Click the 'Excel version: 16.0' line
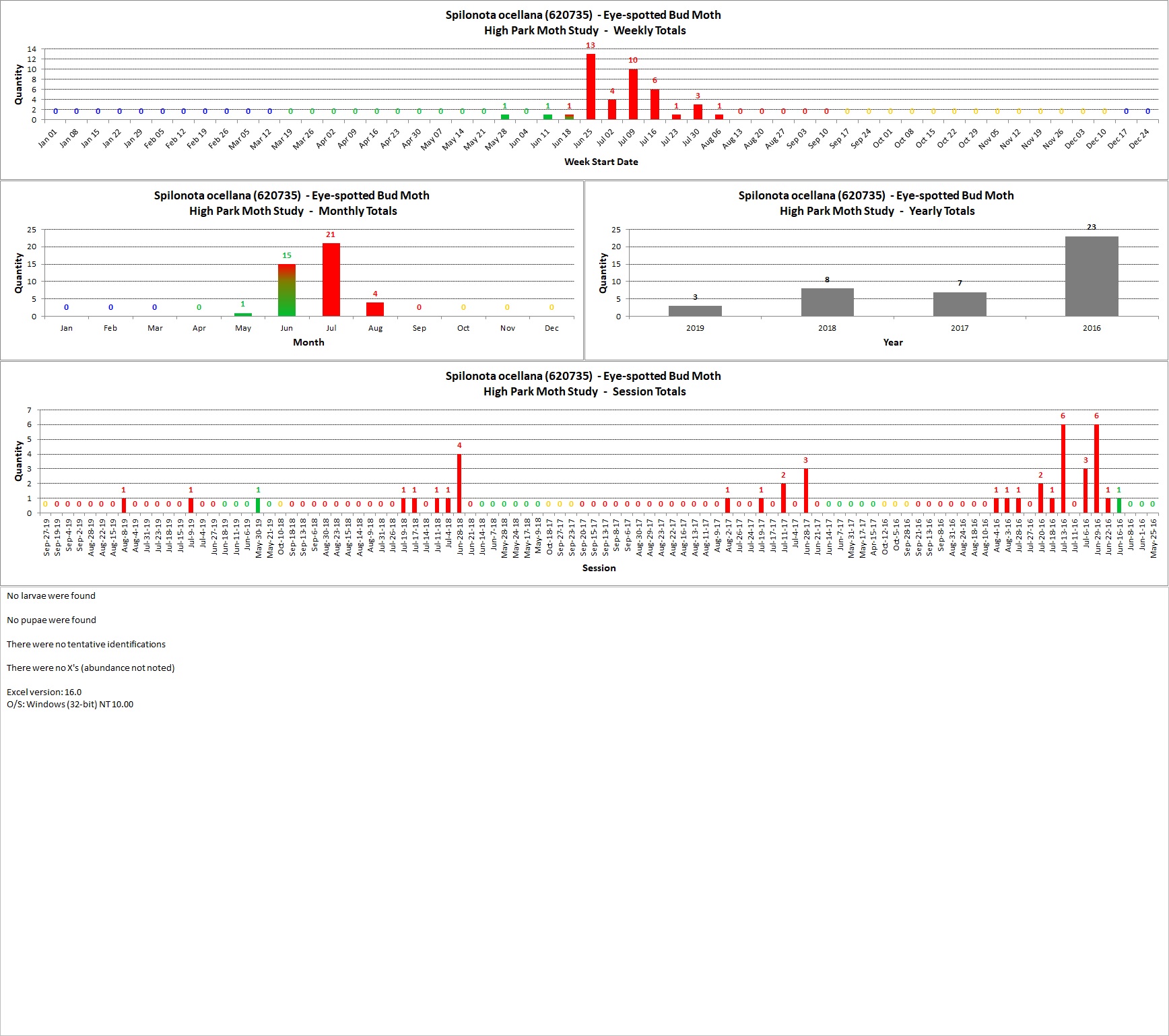The image size is (1169, 1036). pyautogui.click(x=44, y=692)
